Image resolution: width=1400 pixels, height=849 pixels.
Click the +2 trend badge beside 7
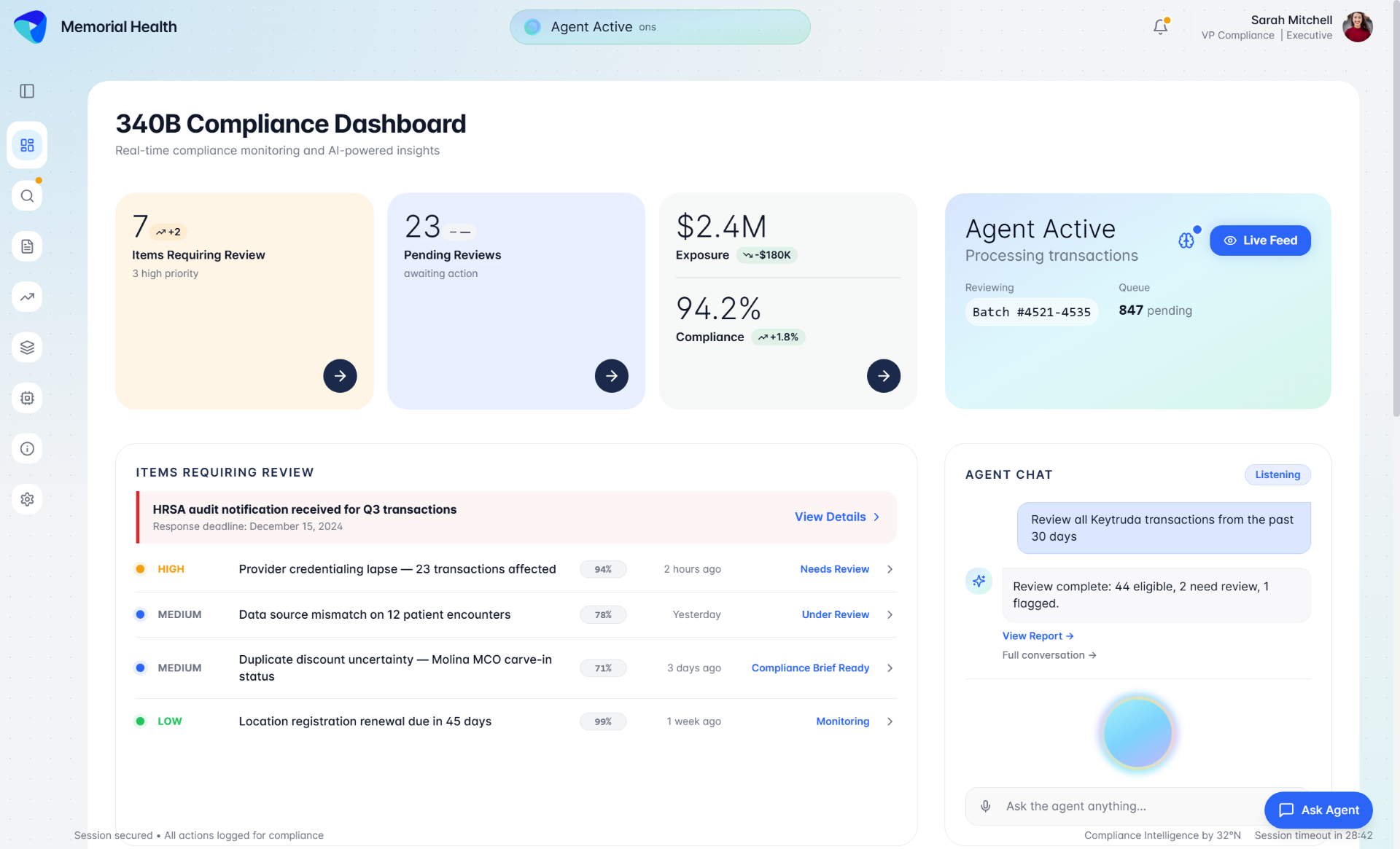(x=168, y=232)
